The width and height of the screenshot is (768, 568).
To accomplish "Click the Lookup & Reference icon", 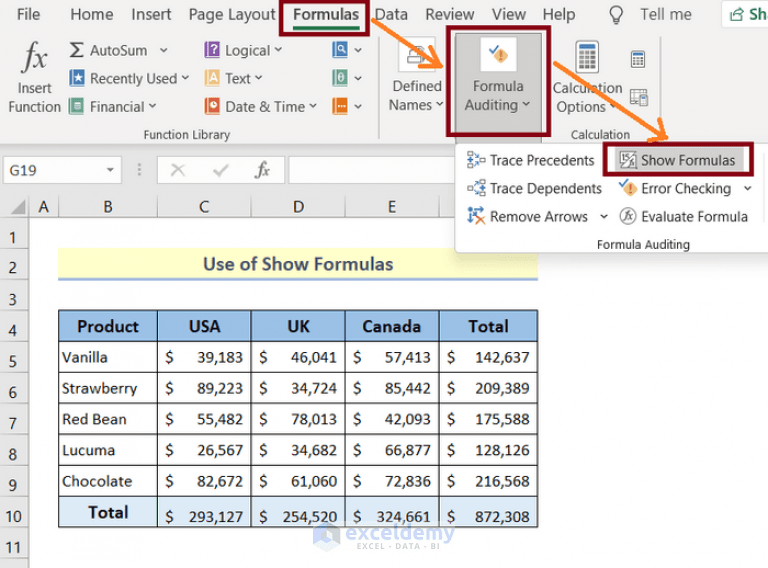I will point(340,50).
